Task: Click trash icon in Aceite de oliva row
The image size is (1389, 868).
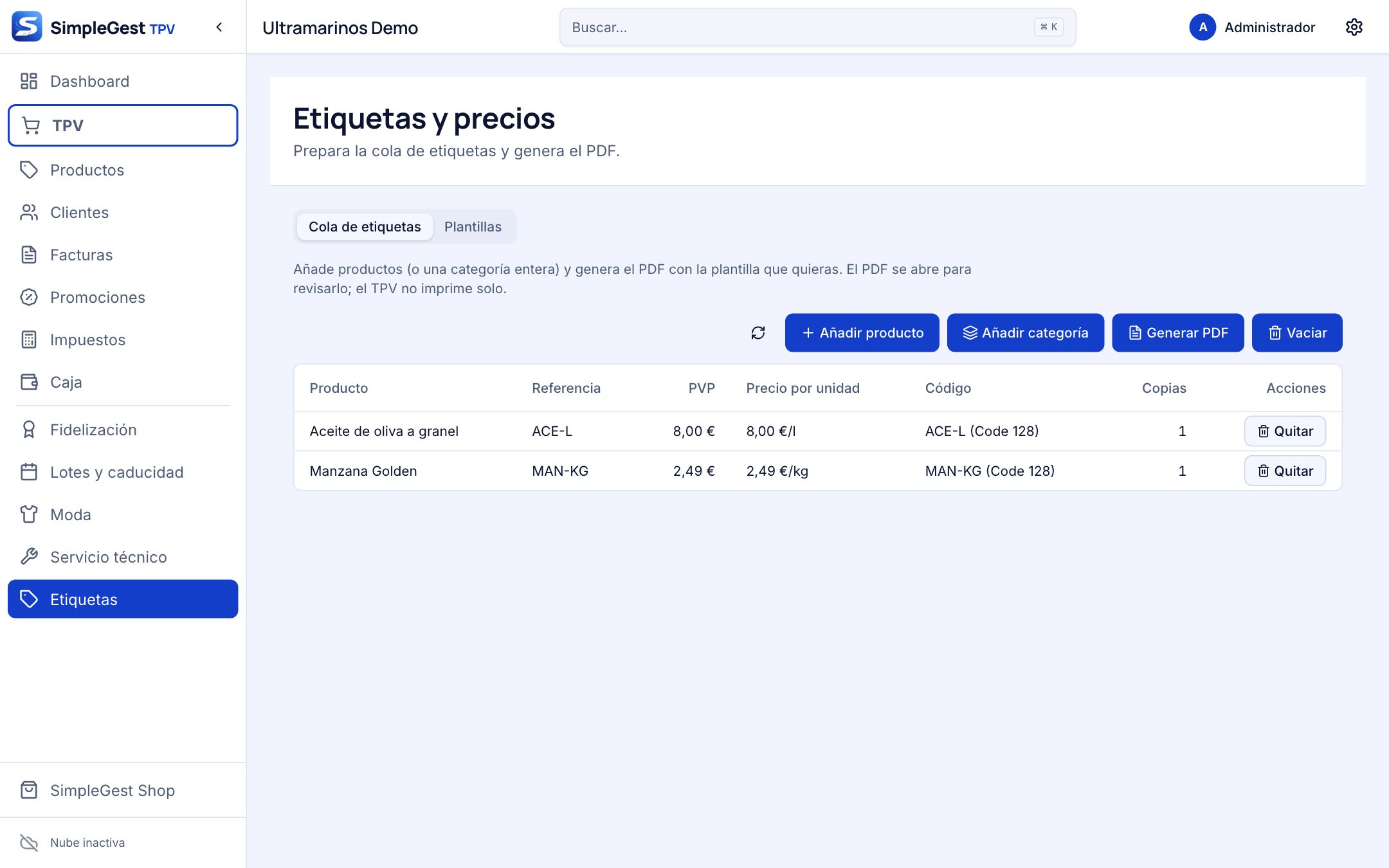Action: [1264, 431]
